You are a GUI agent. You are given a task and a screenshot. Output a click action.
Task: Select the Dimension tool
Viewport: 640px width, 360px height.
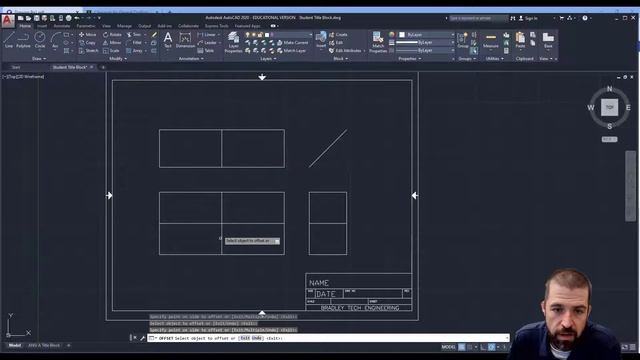[185, 40]
